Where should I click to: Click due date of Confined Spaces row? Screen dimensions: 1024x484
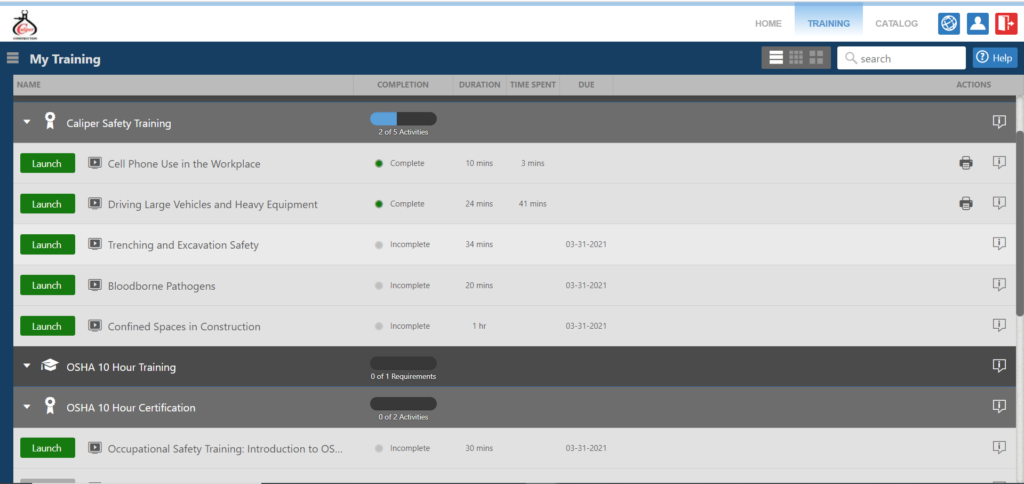click(x=586, y=326)
